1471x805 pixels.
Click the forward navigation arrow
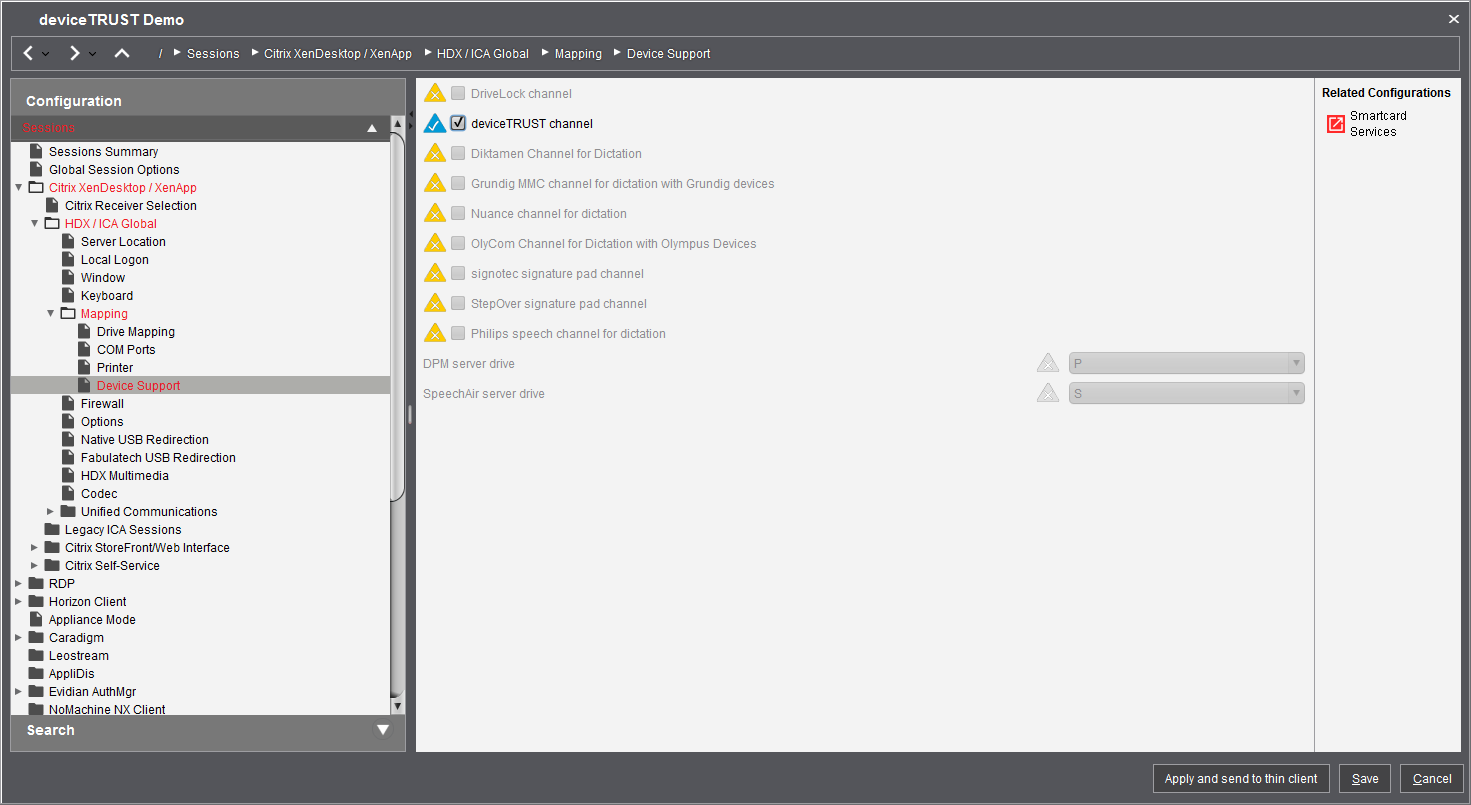[x=73, y=52]
